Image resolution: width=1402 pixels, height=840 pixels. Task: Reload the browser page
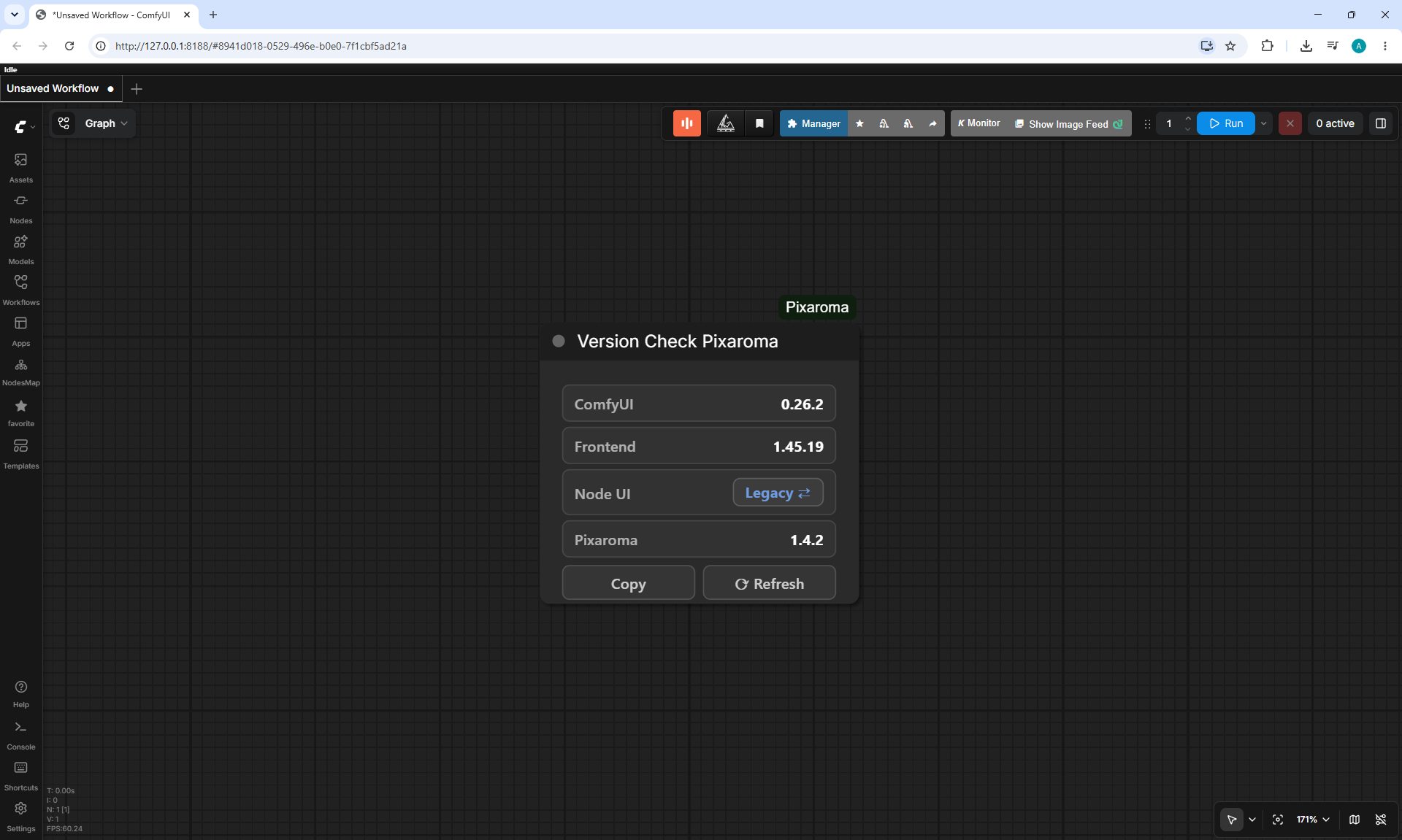click(x=69, y=46)
